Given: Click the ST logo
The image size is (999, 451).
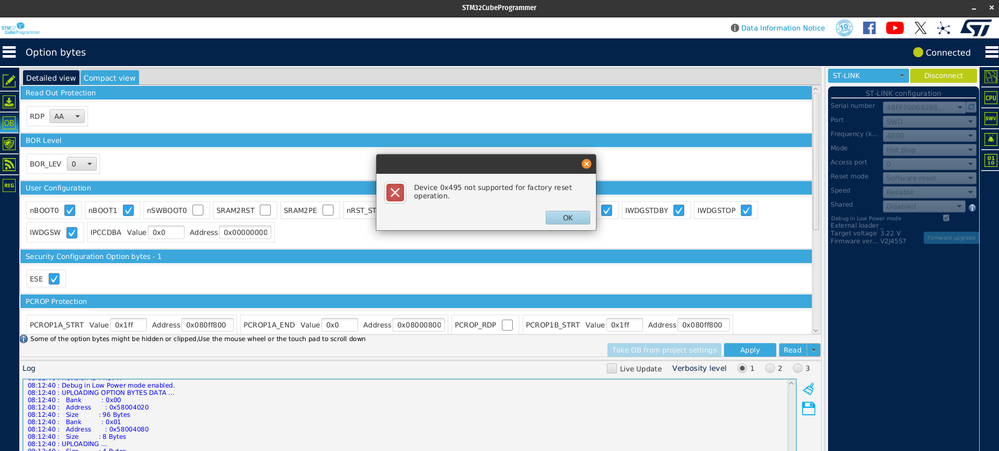Looking at the screenshot, I should 976,28.
